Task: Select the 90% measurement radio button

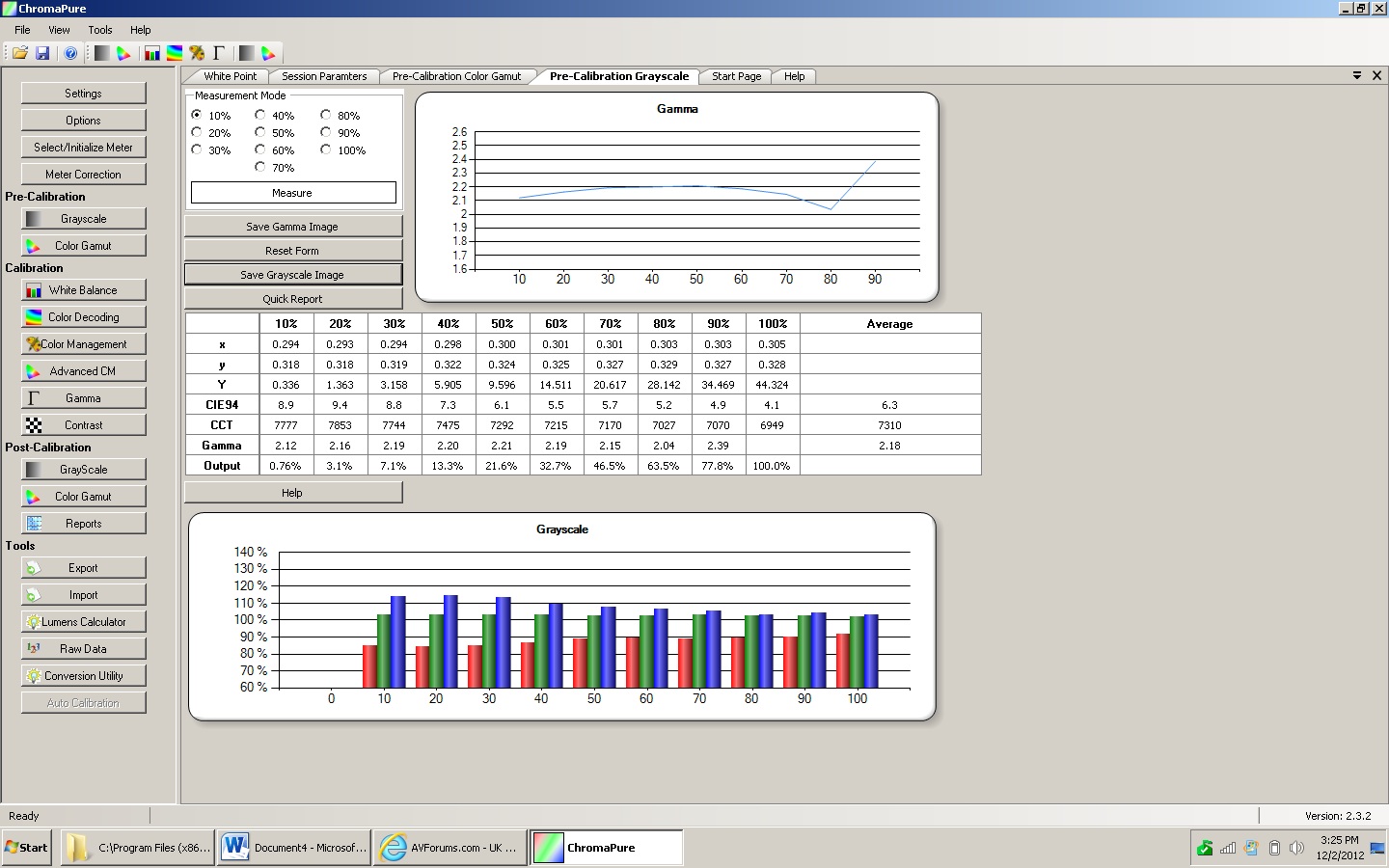Action: [x=326, y=132]
